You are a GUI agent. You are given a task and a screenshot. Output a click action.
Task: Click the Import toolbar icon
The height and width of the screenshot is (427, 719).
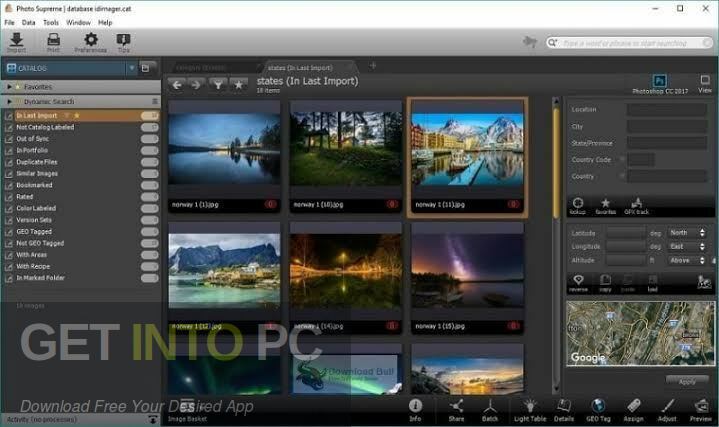(x=17, y=42)
